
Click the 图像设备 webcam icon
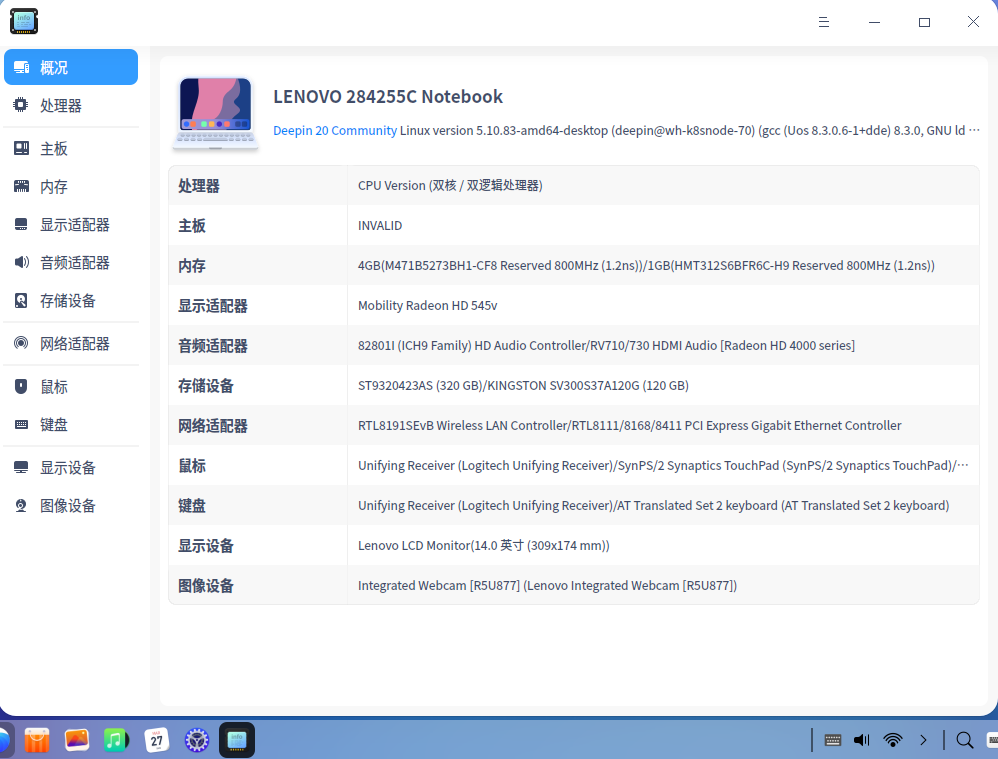21,506
